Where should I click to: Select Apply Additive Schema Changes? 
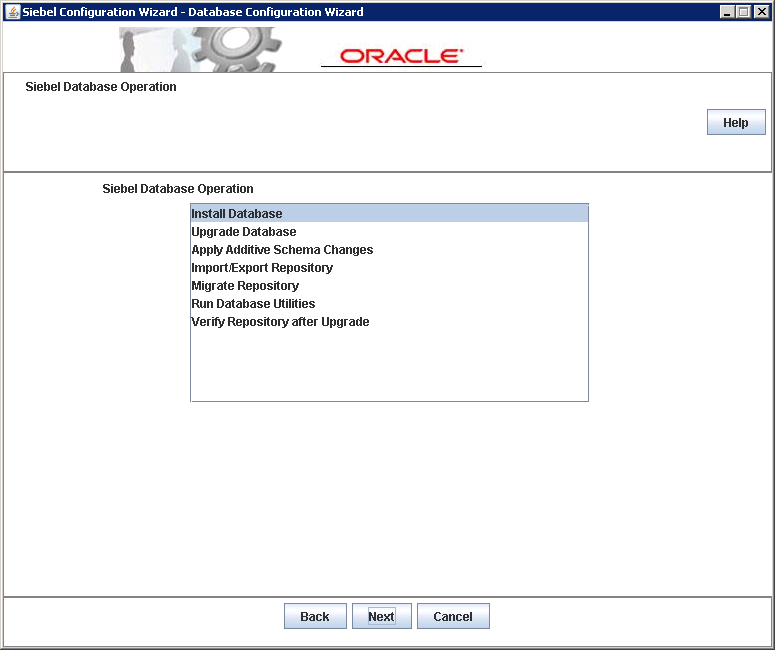click(389, 250)
